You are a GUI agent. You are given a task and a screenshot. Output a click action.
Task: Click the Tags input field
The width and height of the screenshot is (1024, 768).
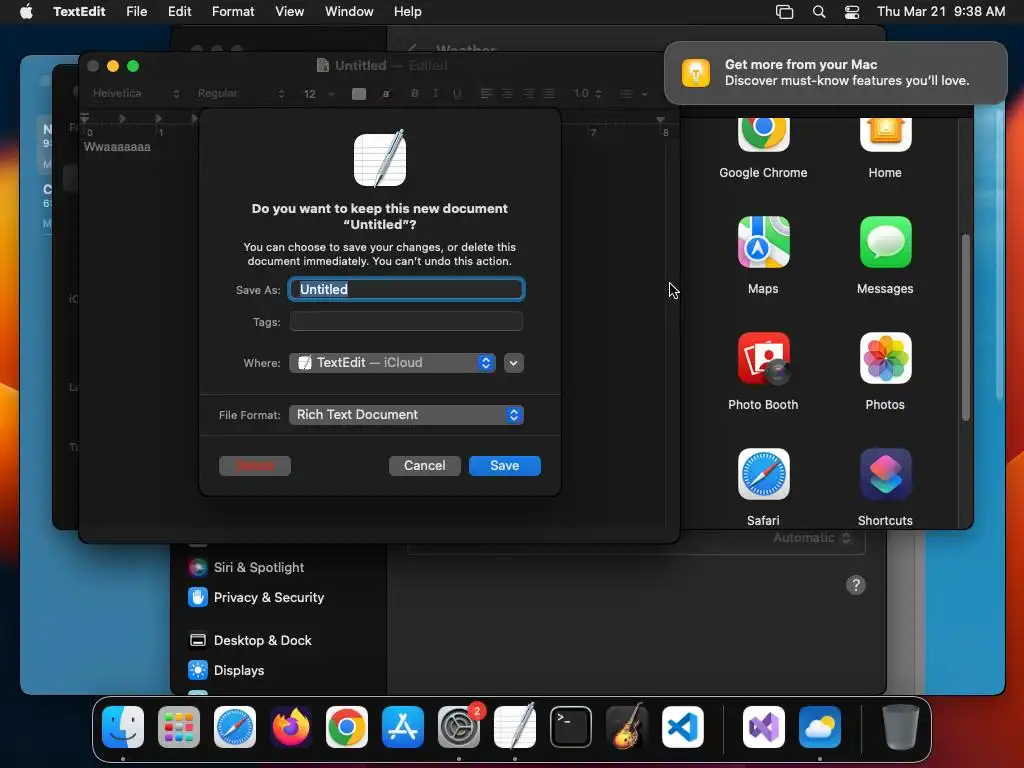[x=406, y=321]
